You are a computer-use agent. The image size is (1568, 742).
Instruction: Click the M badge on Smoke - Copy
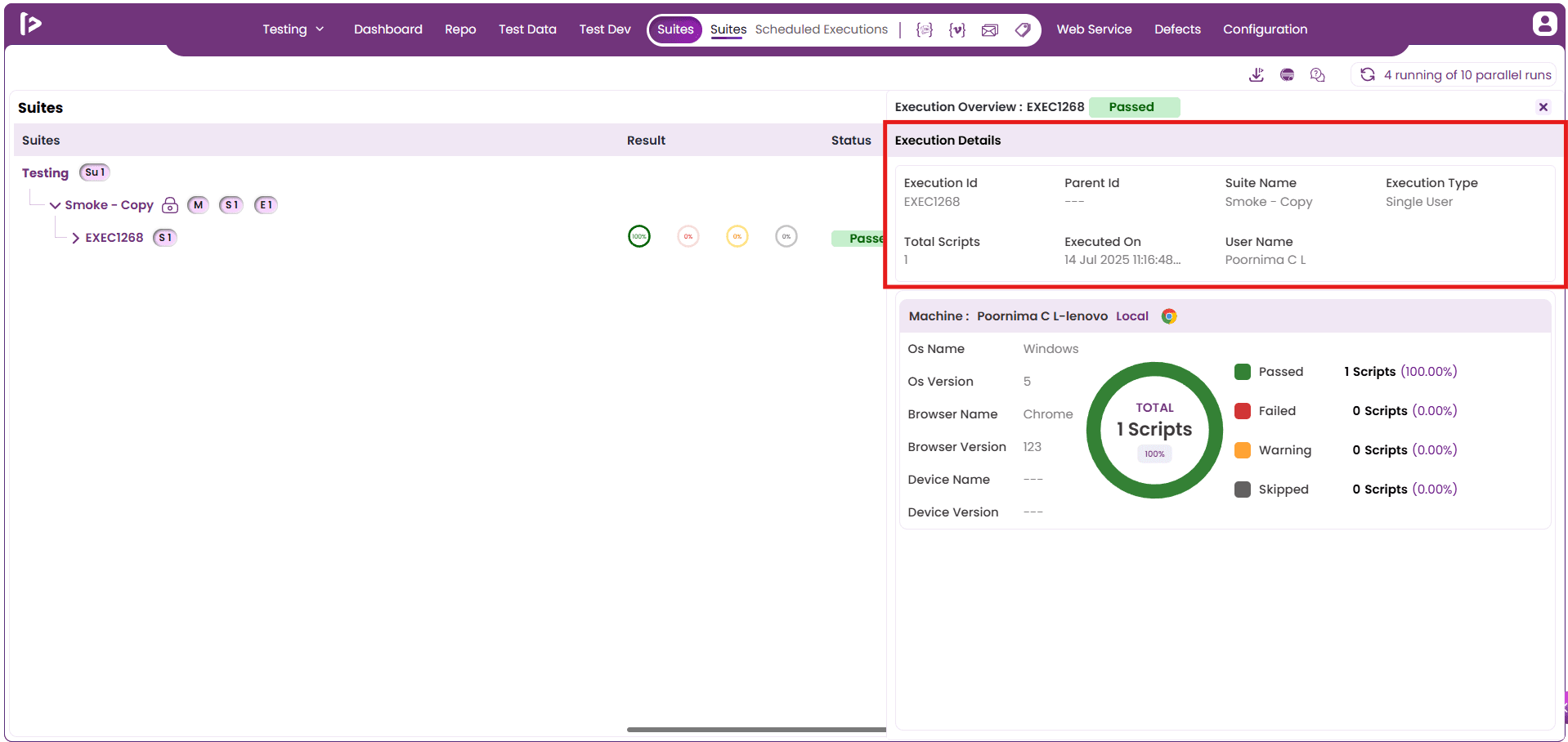pyautogui.click(x=198, y=205)
